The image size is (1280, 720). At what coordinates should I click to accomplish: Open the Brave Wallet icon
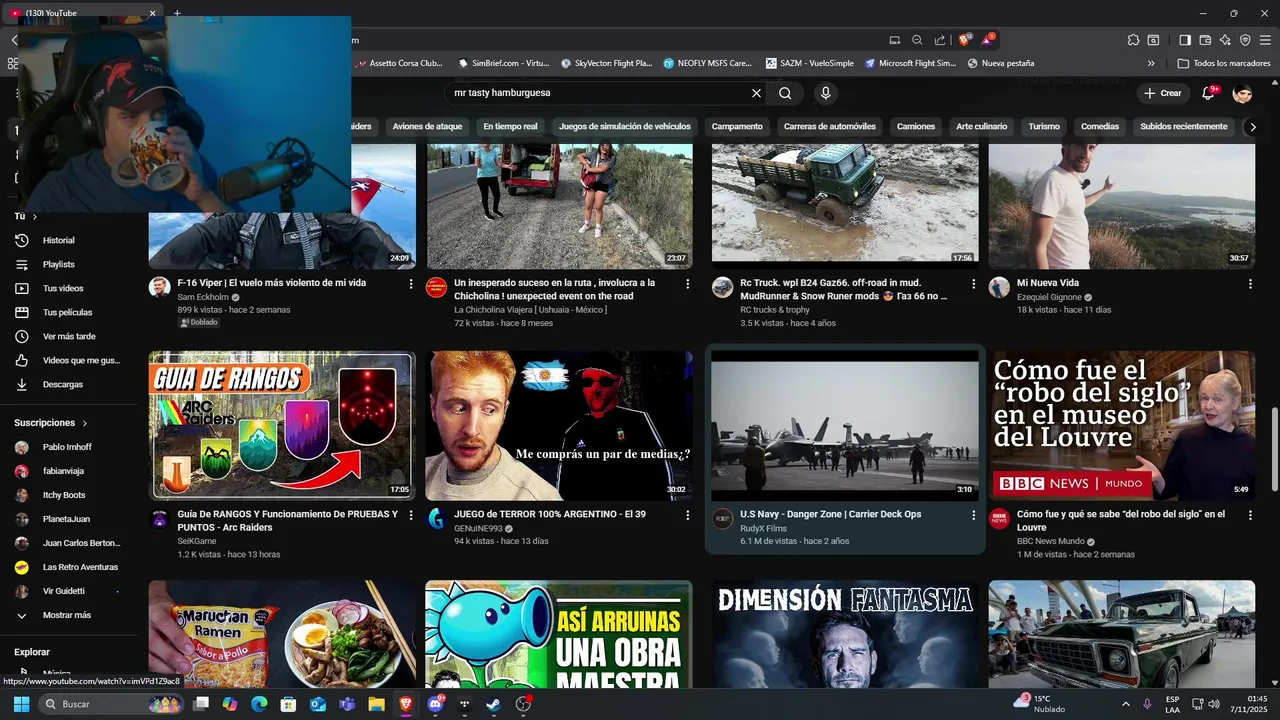(x=1204, y=40)
